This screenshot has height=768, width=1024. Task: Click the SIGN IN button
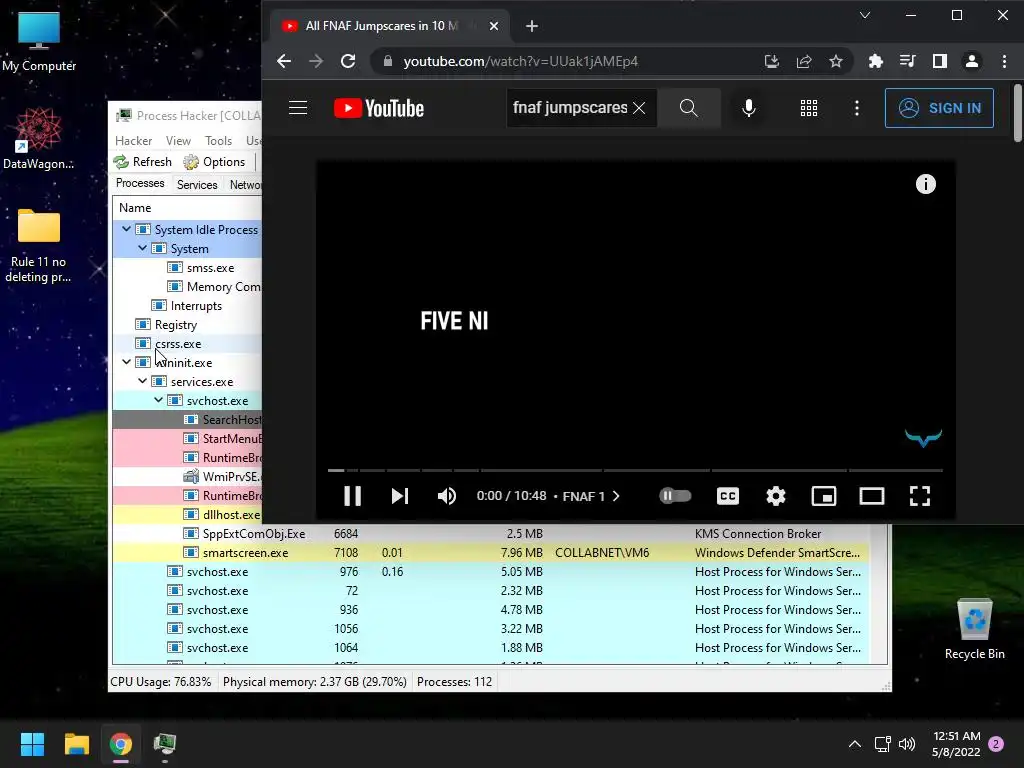pyautogui.click(x=939, y=108)
